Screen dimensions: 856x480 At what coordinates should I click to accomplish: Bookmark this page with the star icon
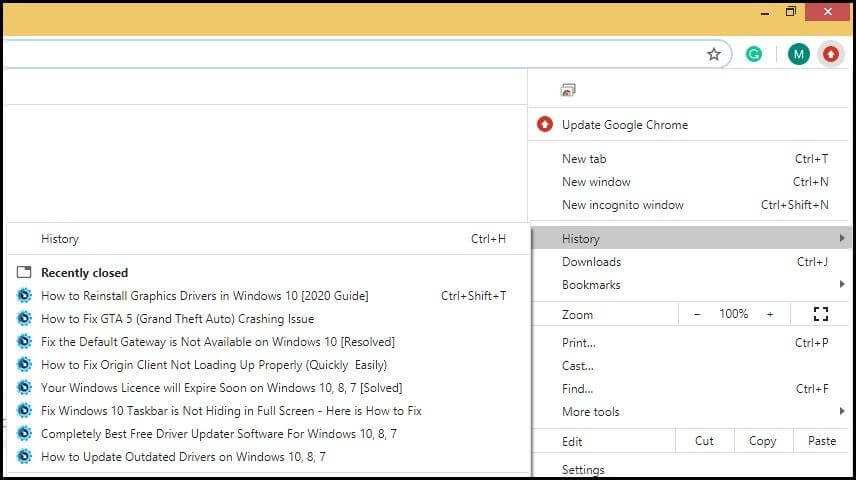click(714, 54)
